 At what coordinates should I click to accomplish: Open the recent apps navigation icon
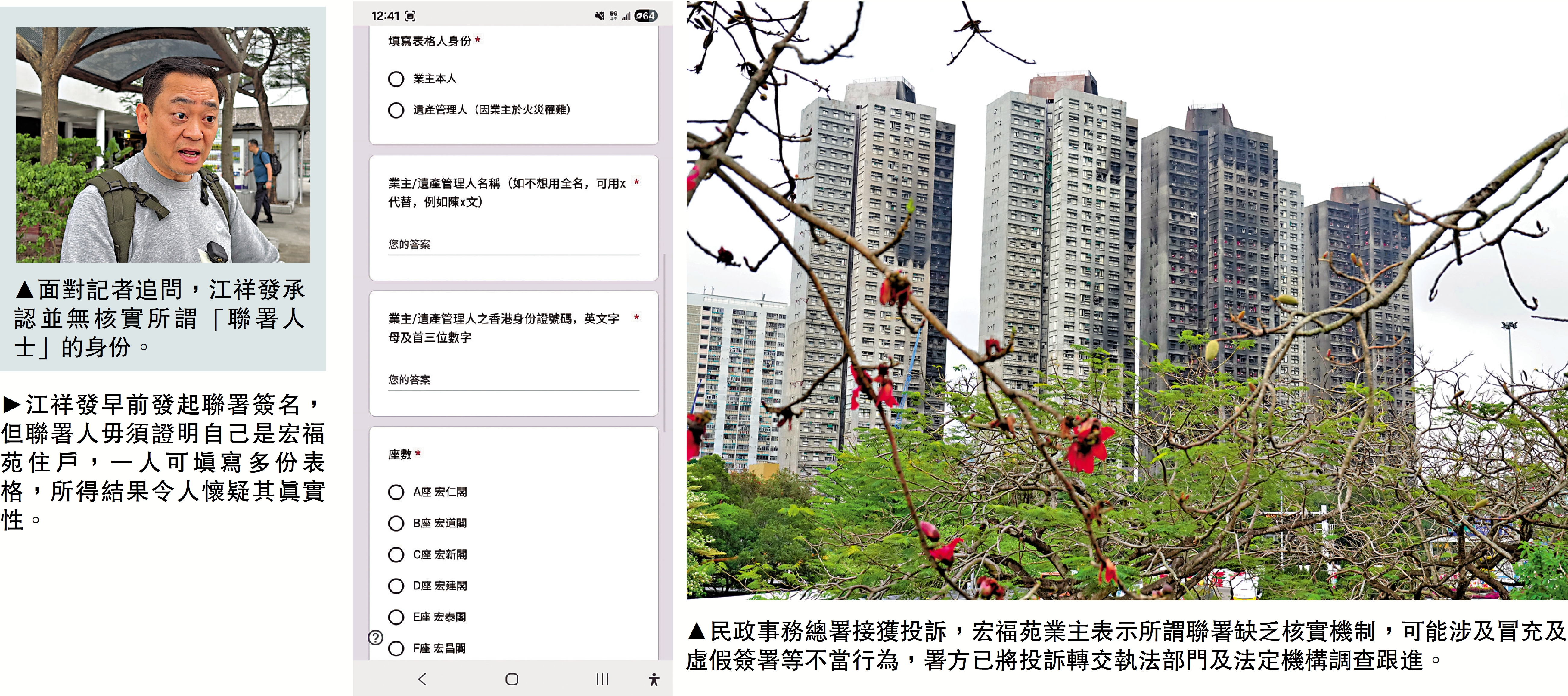(602, 679)
